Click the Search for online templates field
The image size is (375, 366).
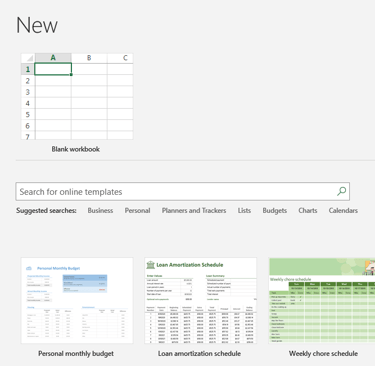click(182, 191)
